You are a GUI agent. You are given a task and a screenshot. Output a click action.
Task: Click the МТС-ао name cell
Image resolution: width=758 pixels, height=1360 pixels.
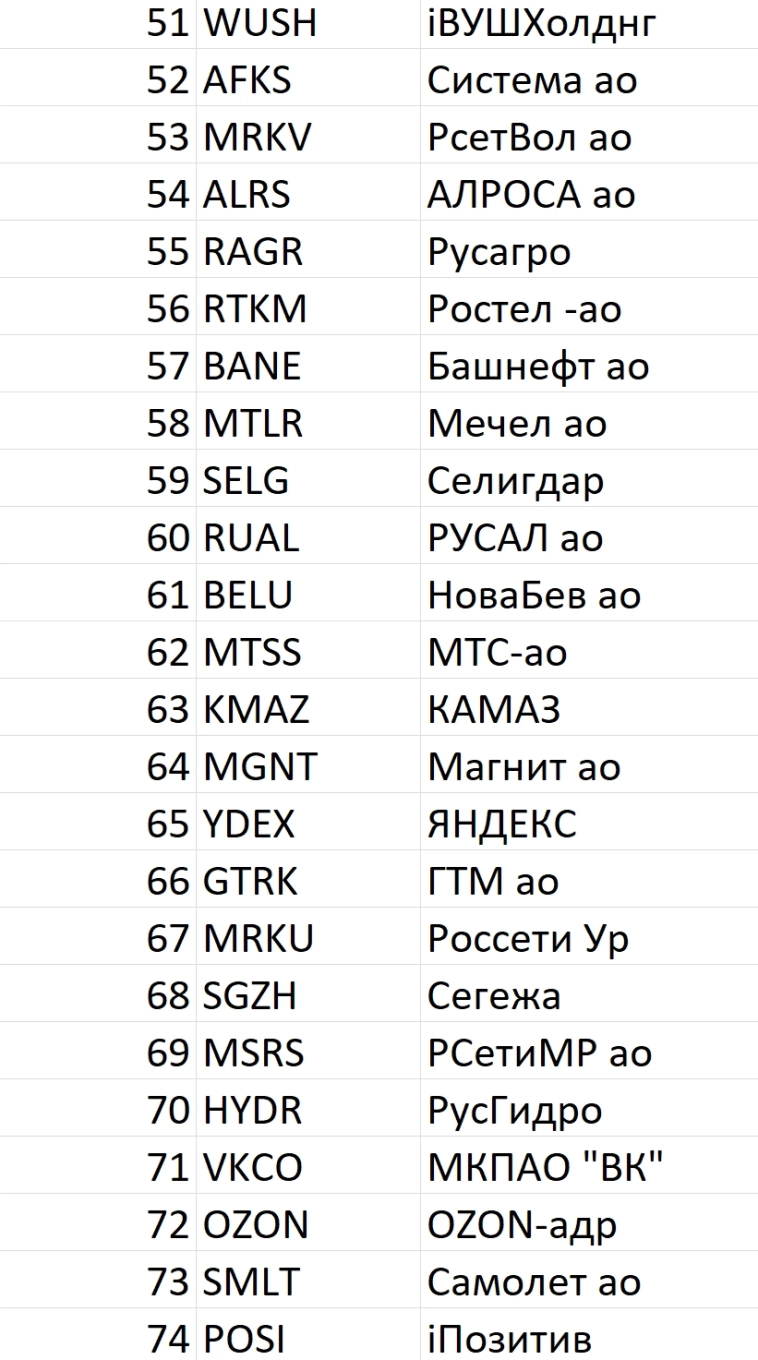[x=497, y=653]
